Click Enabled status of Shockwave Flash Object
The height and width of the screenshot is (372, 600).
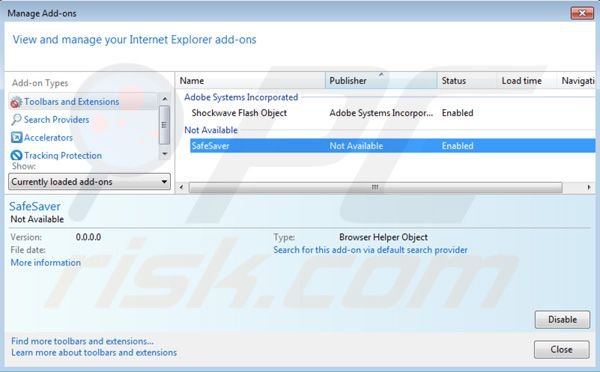[457, 113]
